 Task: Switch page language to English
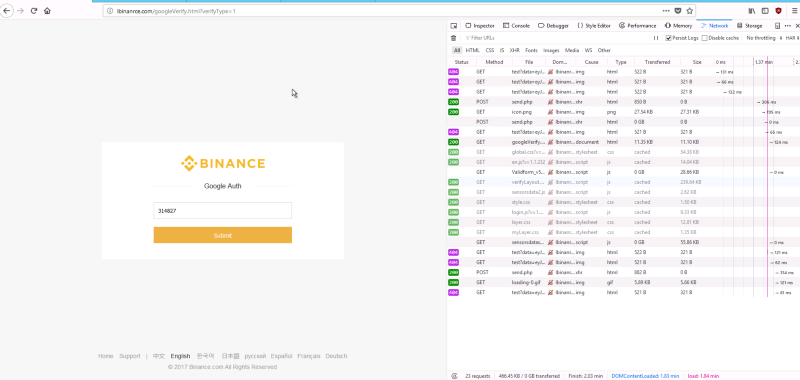point(180,356)
